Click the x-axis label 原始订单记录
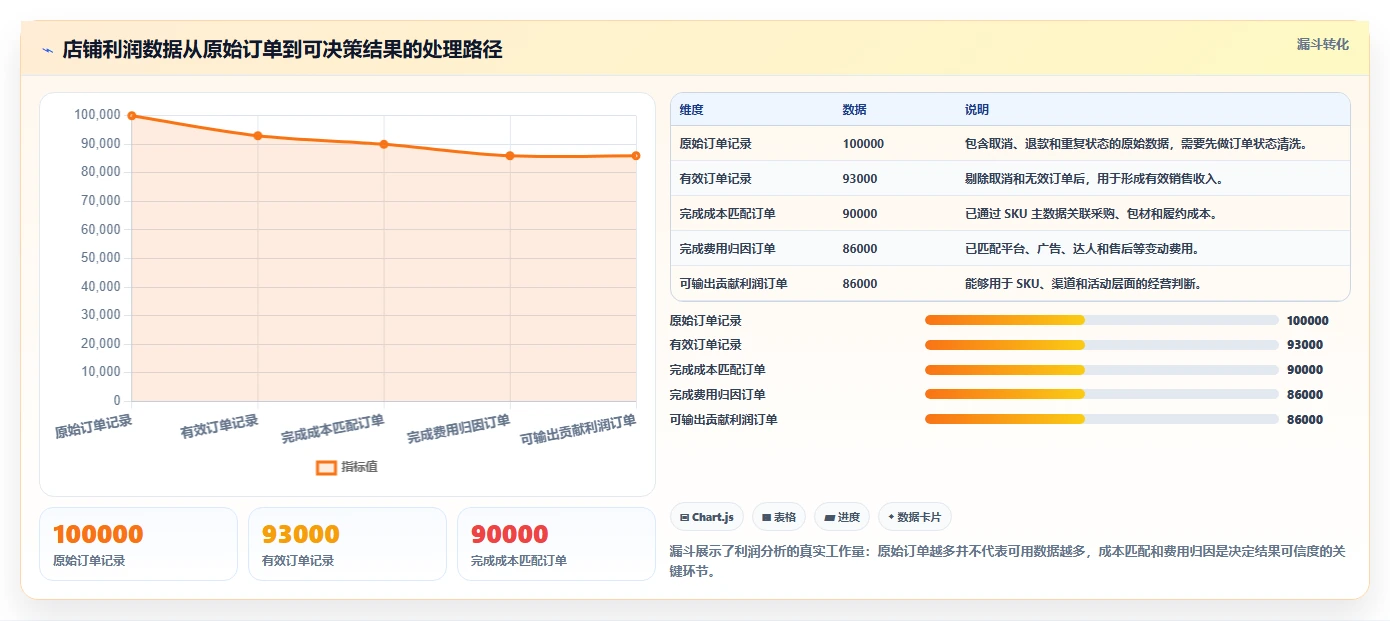 (93, 427)
